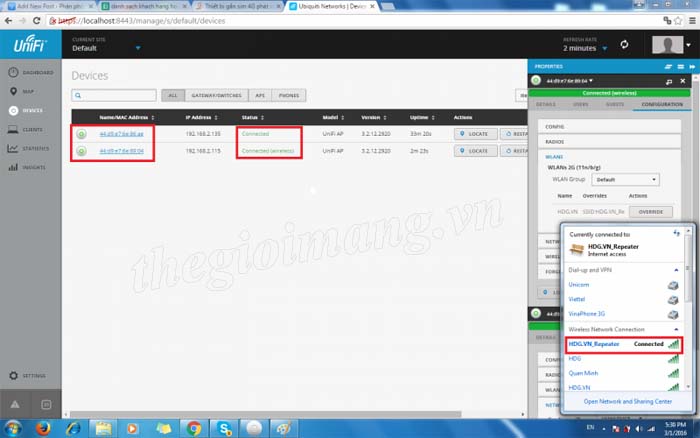
Task: Click list layout icon in Properties header
Action: point(680,67)
